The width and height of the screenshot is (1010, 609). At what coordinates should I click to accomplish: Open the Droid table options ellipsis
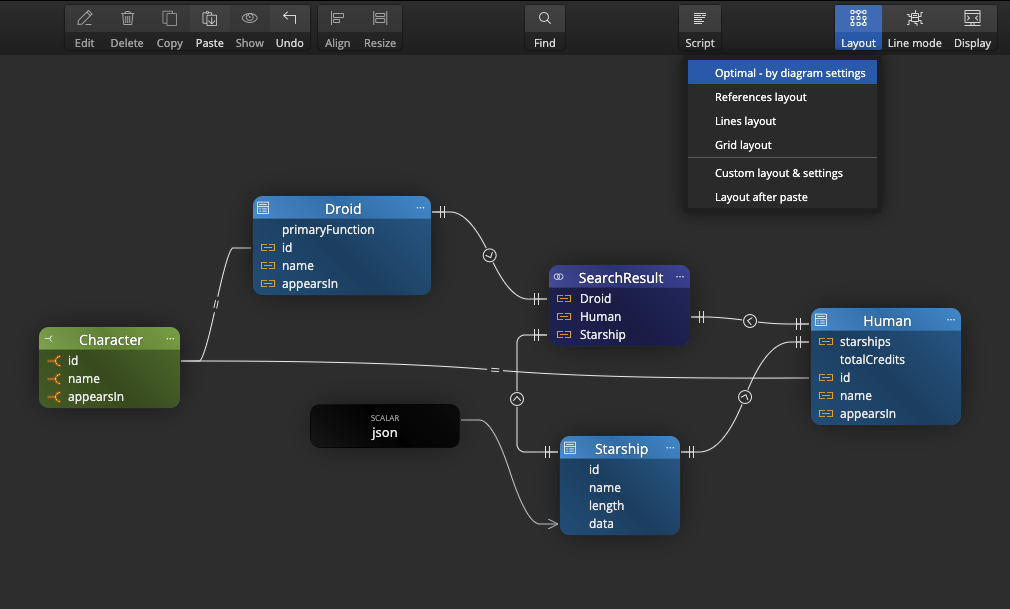pyautogui.click(x=421, y=208)
